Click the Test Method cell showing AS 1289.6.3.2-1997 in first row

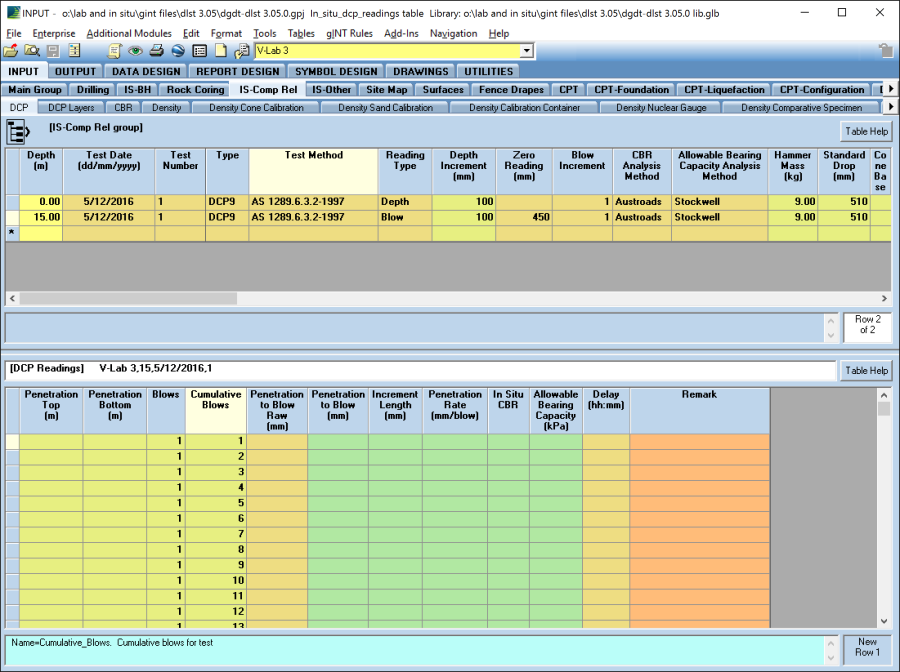[x=313, y=201]
